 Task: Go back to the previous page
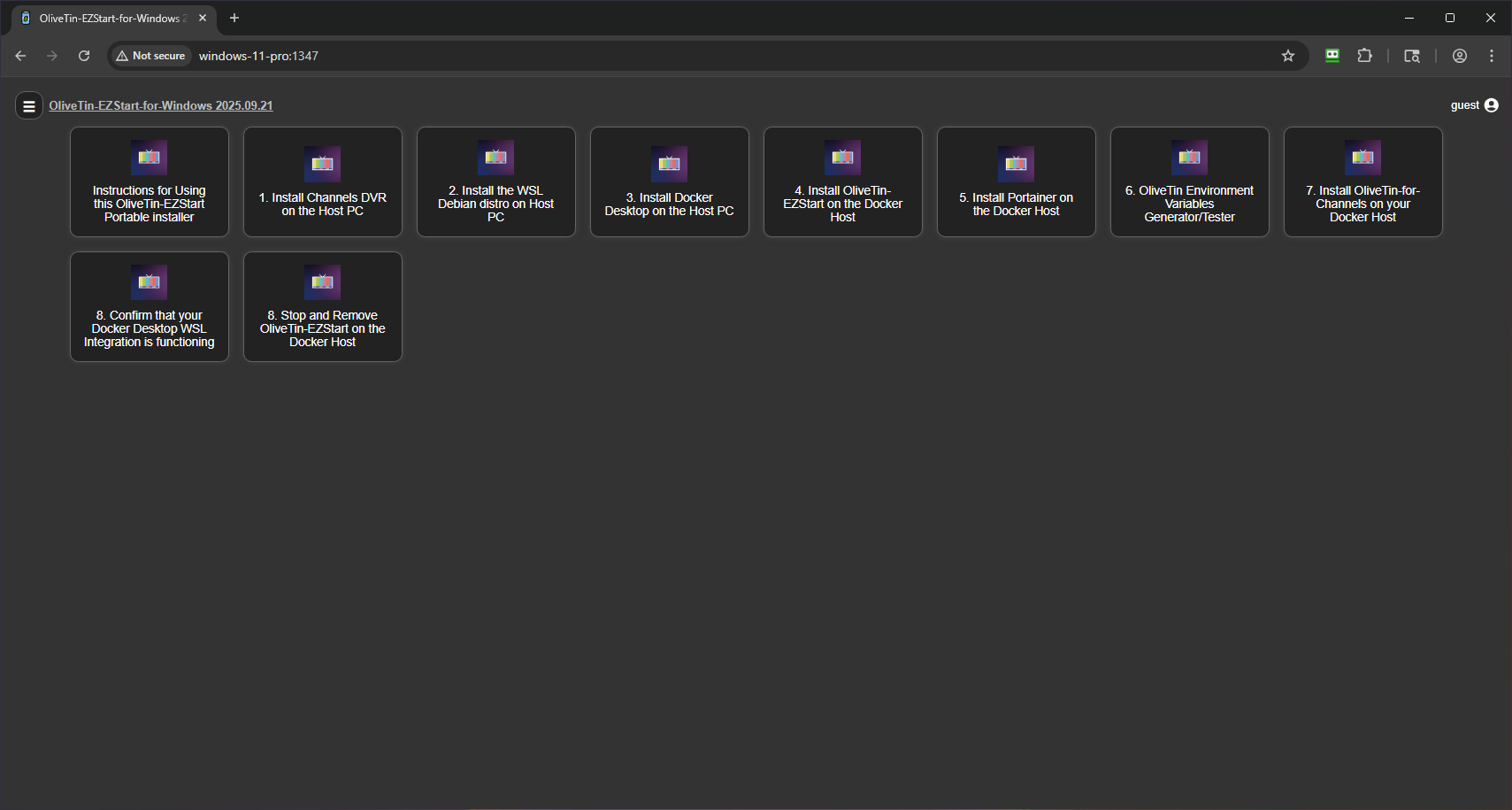20,56
